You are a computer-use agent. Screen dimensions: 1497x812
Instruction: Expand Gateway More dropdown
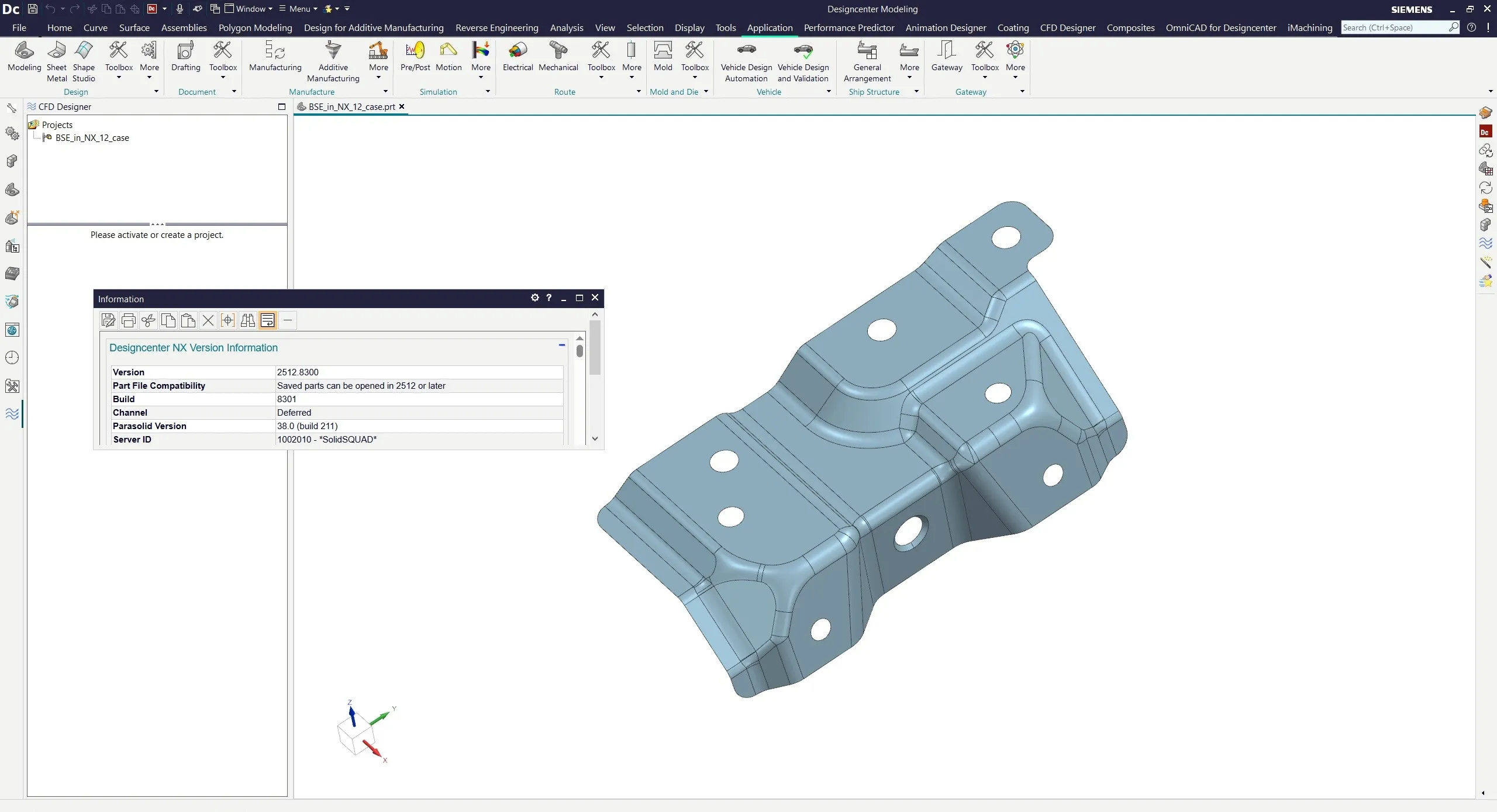pyautogui.click(x=1015, y=61)
